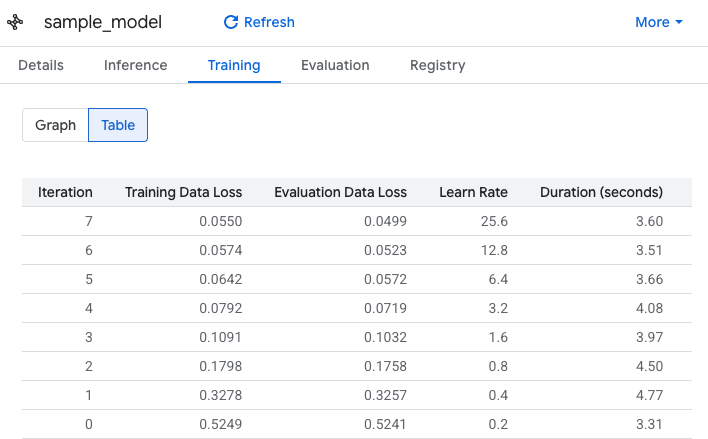Select training loss value 0.1798
Image resolution: width=708 pixels, height=439 pixels.
(x=221, y=366)
